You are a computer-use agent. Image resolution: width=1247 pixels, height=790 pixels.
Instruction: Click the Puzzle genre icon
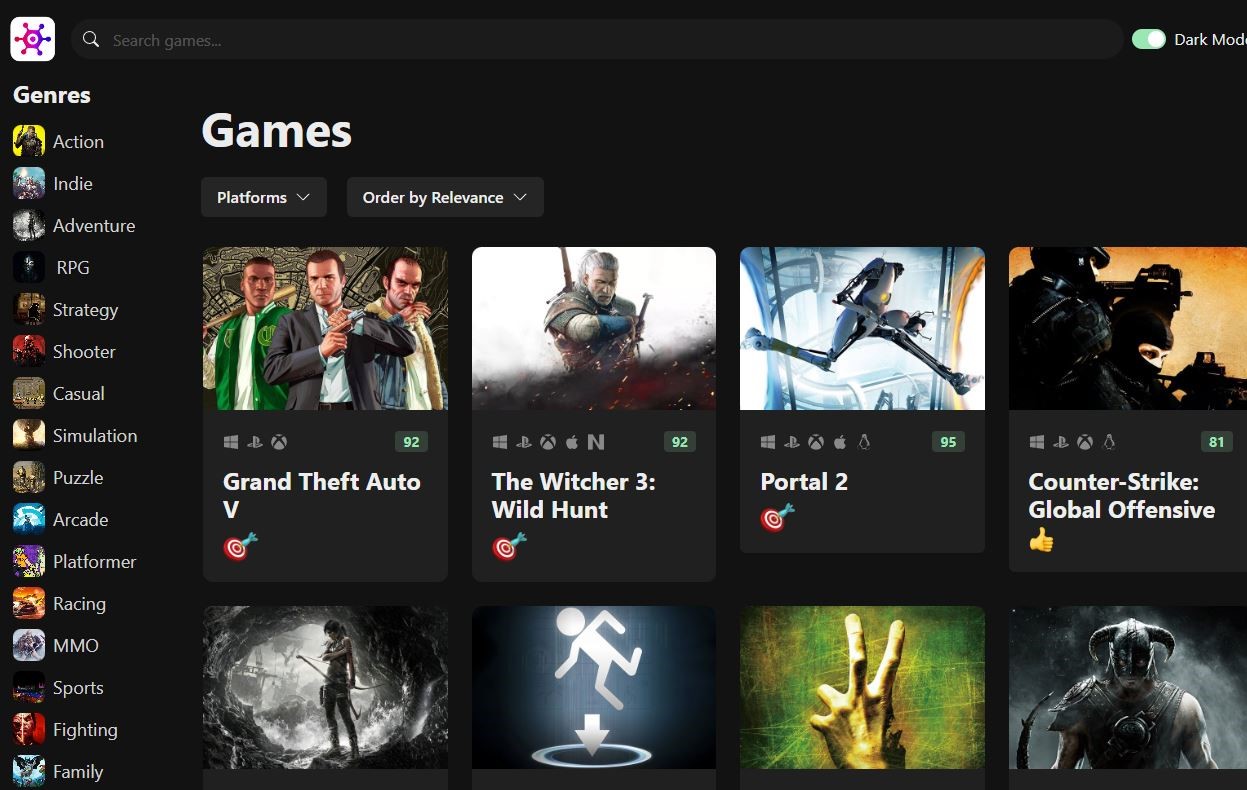click(x=29, y=477)
